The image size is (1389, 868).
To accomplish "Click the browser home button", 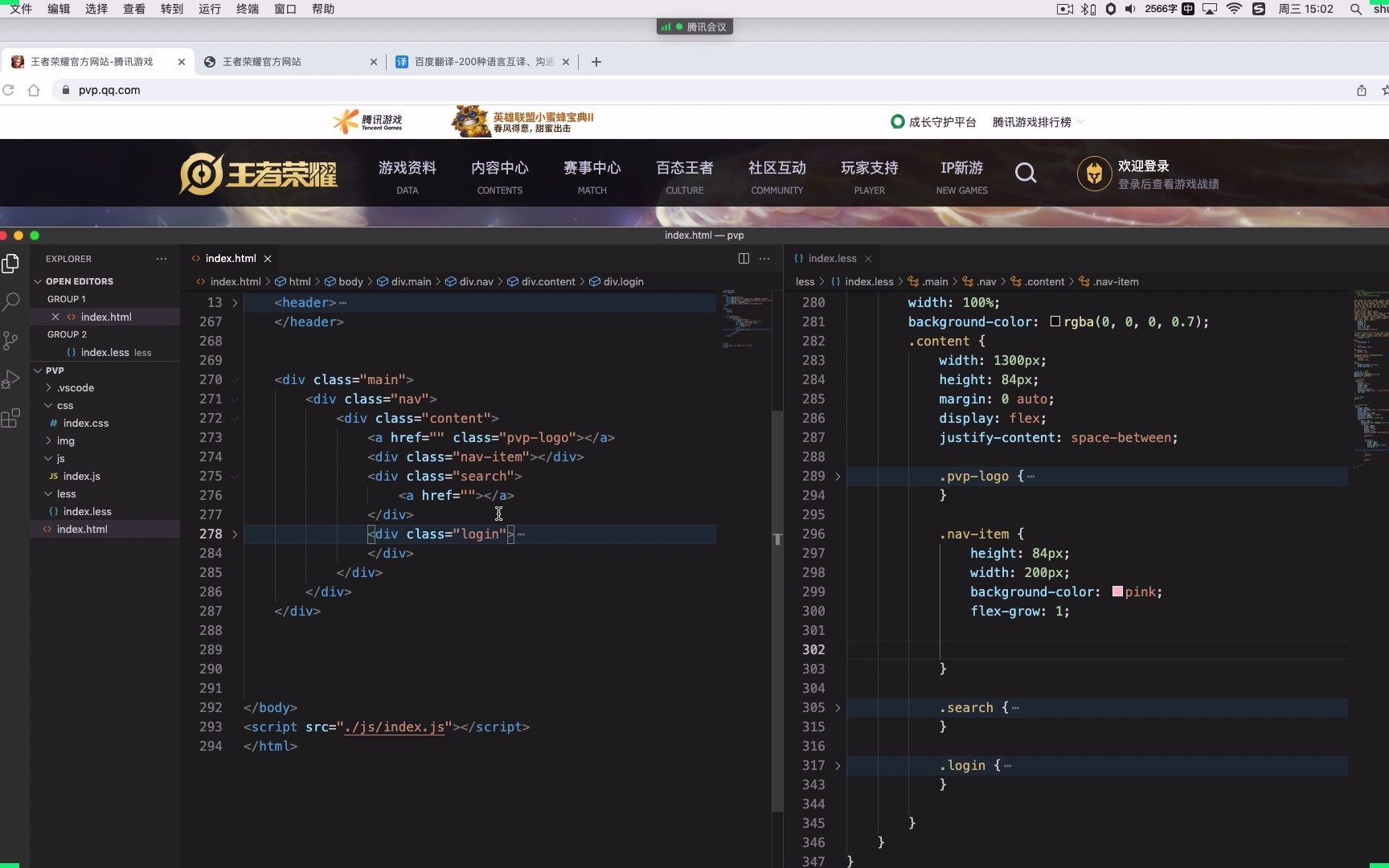I will pos(34,90).
